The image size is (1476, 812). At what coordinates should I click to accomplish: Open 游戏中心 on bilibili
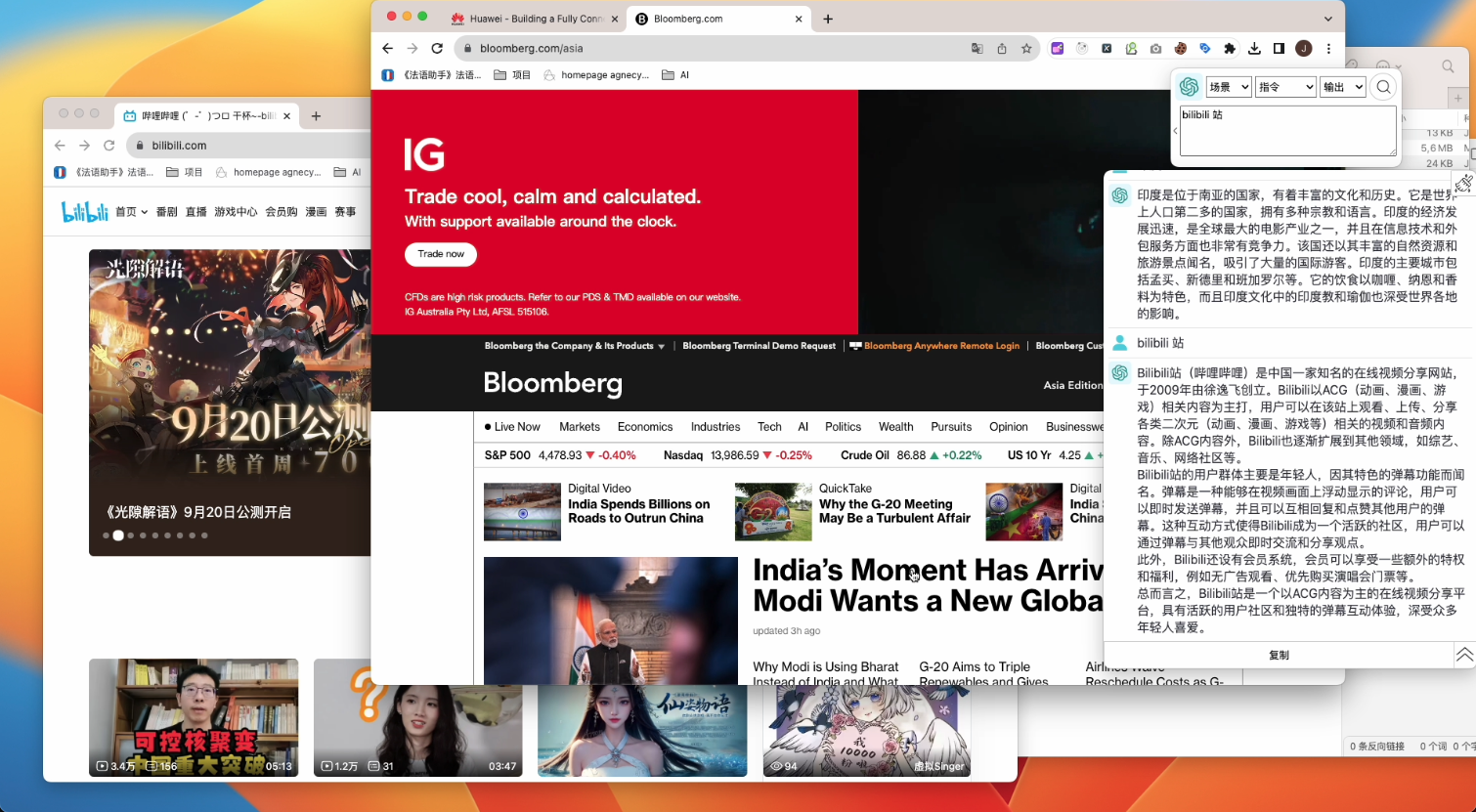click(x=236, y=212)
